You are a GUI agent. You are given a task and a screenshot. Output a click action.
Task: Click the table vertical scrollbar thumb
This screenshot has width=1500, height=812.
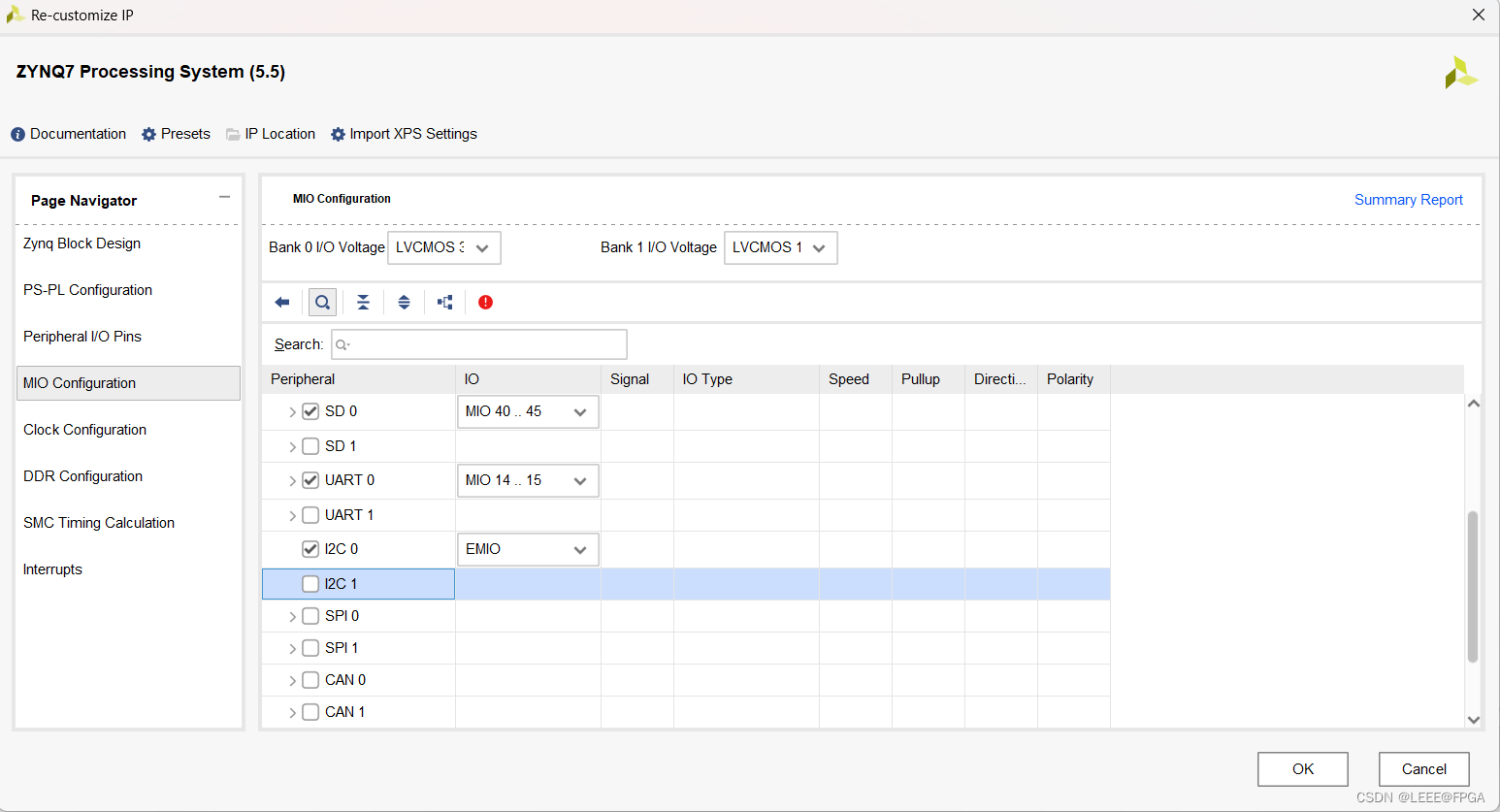[x=1473, y=587]
